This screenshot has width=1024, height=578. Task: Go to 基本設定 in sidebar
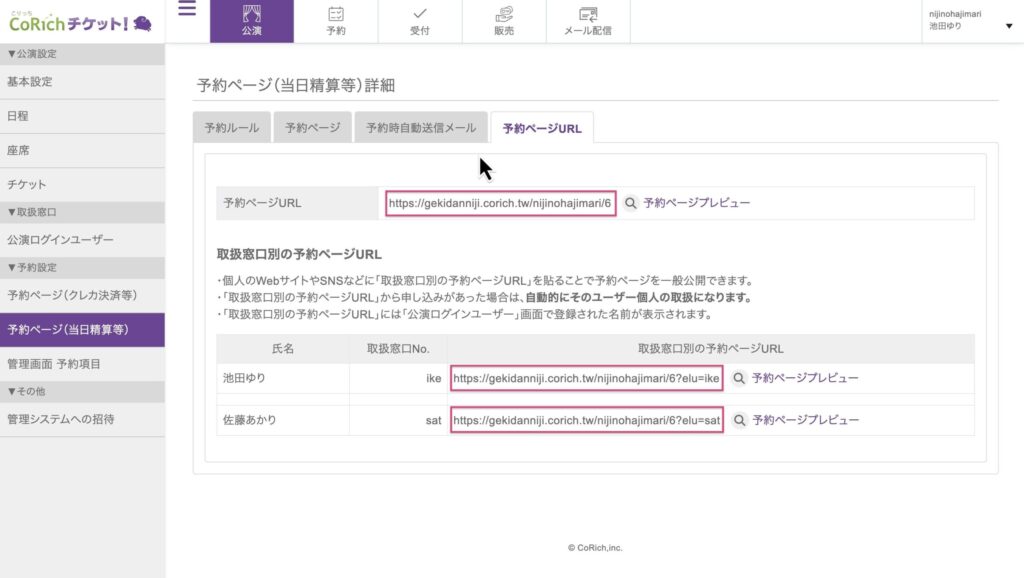pyautogui.click(x=30, y=82)
